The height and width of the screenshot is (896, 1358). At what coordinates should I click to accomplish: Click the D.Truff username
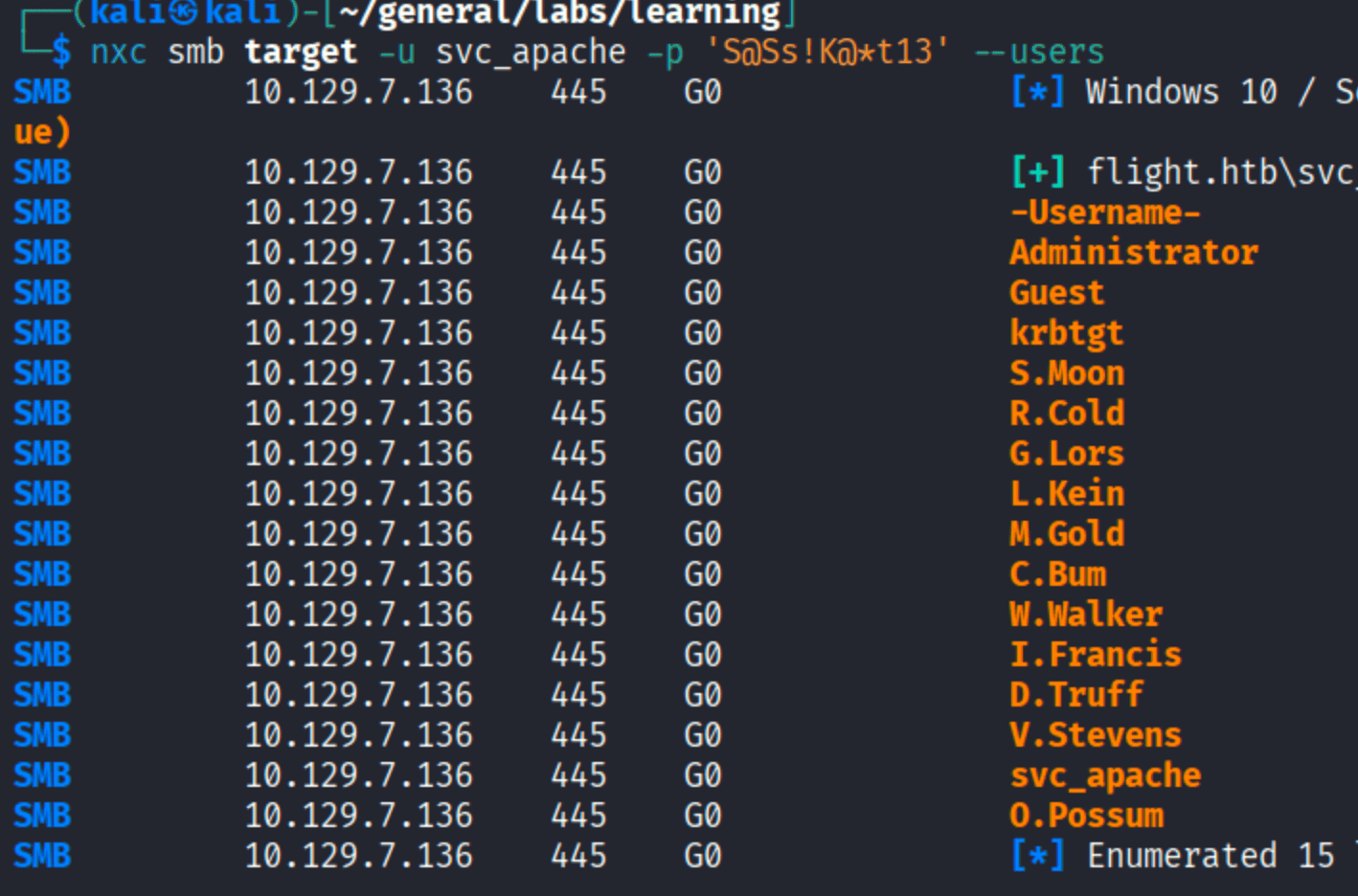tap(1076, 695)
